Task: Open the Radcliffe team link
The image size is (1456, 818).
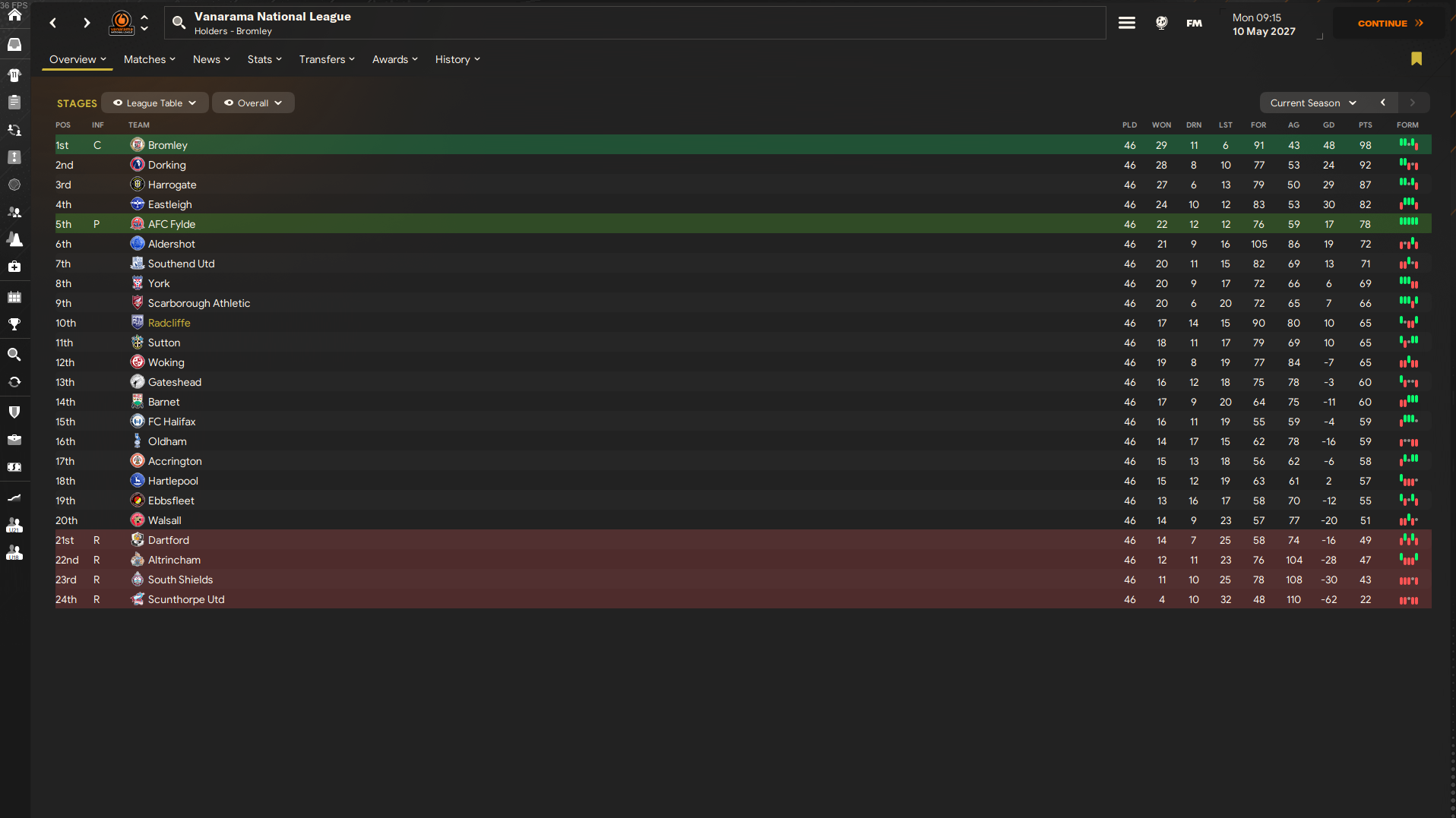Action: click(x=169, y=323)
